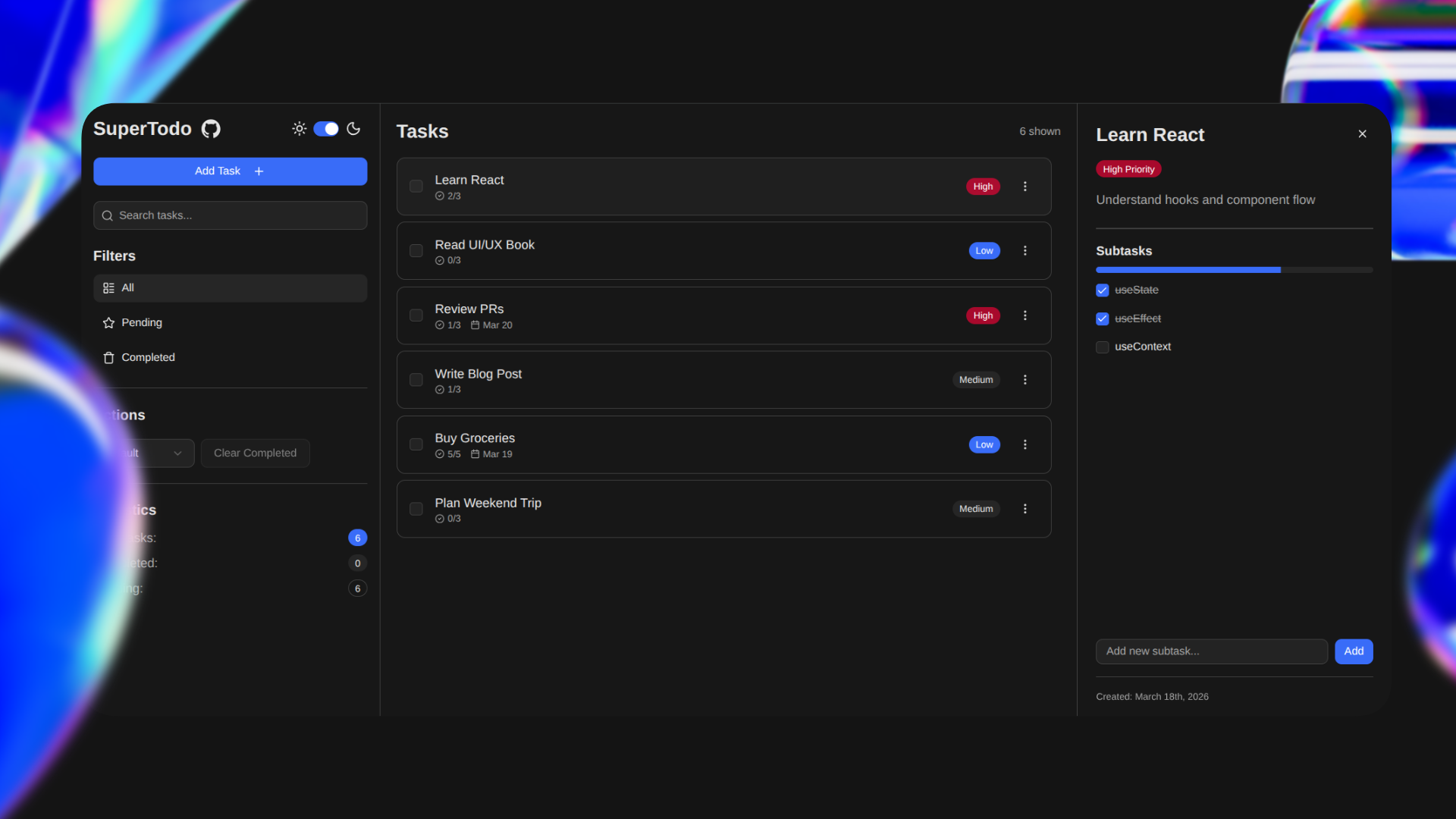Click the High badge on Learn React
The height and width of the screenshot is (819, 1456).
tap(983, 187)
